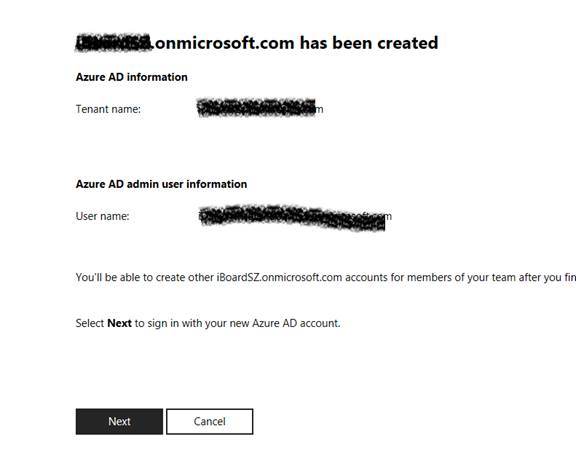The width and height of the screenshot is (576, 450).
Task: Select the 'Azure AD information' heading
Action: [132, 77]
